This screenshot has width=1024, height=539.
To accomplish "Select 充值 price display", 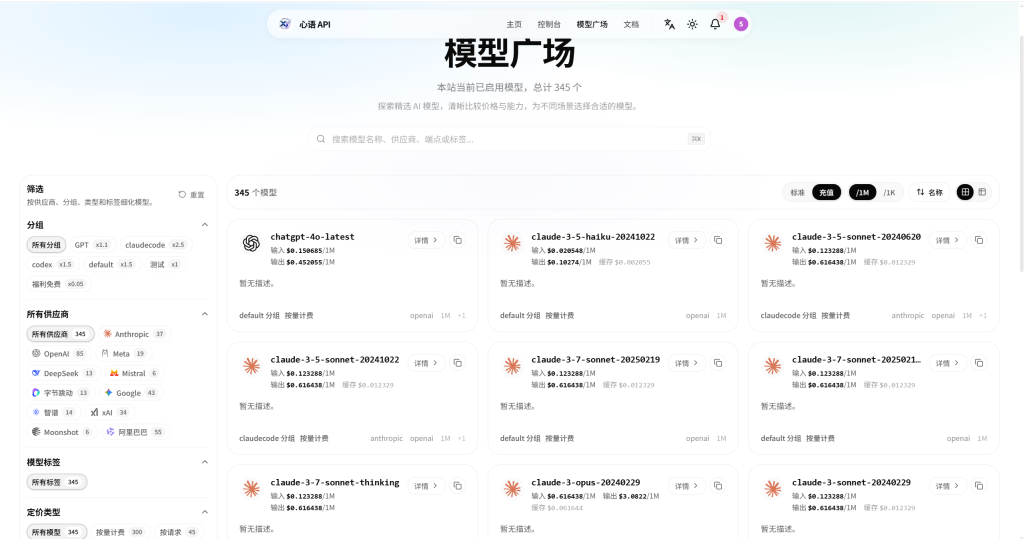I will [827, 193].
